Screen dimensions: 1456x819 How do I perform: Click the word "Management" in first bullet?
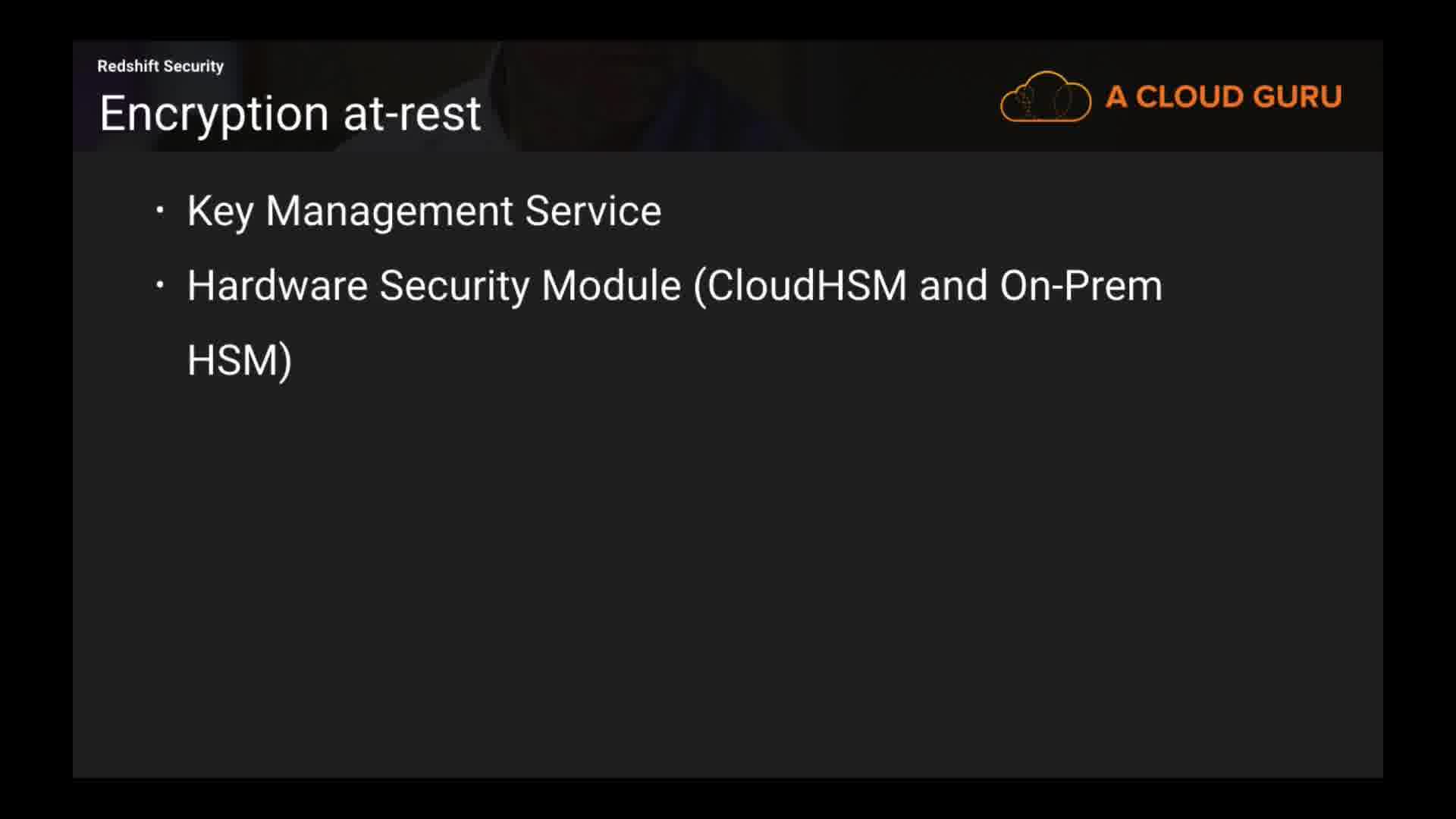[389, 211]
